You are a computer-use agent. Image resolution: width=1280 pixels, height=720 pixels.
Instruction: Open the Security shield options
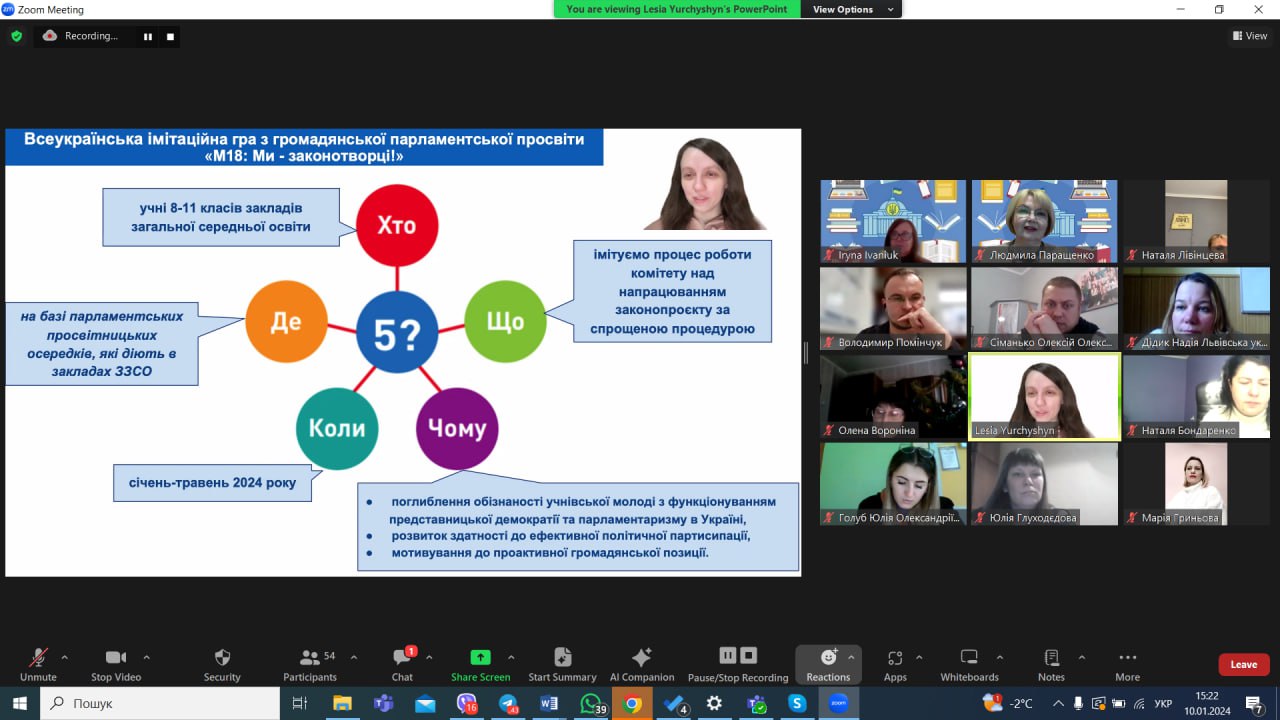click(x=222, y=664)
